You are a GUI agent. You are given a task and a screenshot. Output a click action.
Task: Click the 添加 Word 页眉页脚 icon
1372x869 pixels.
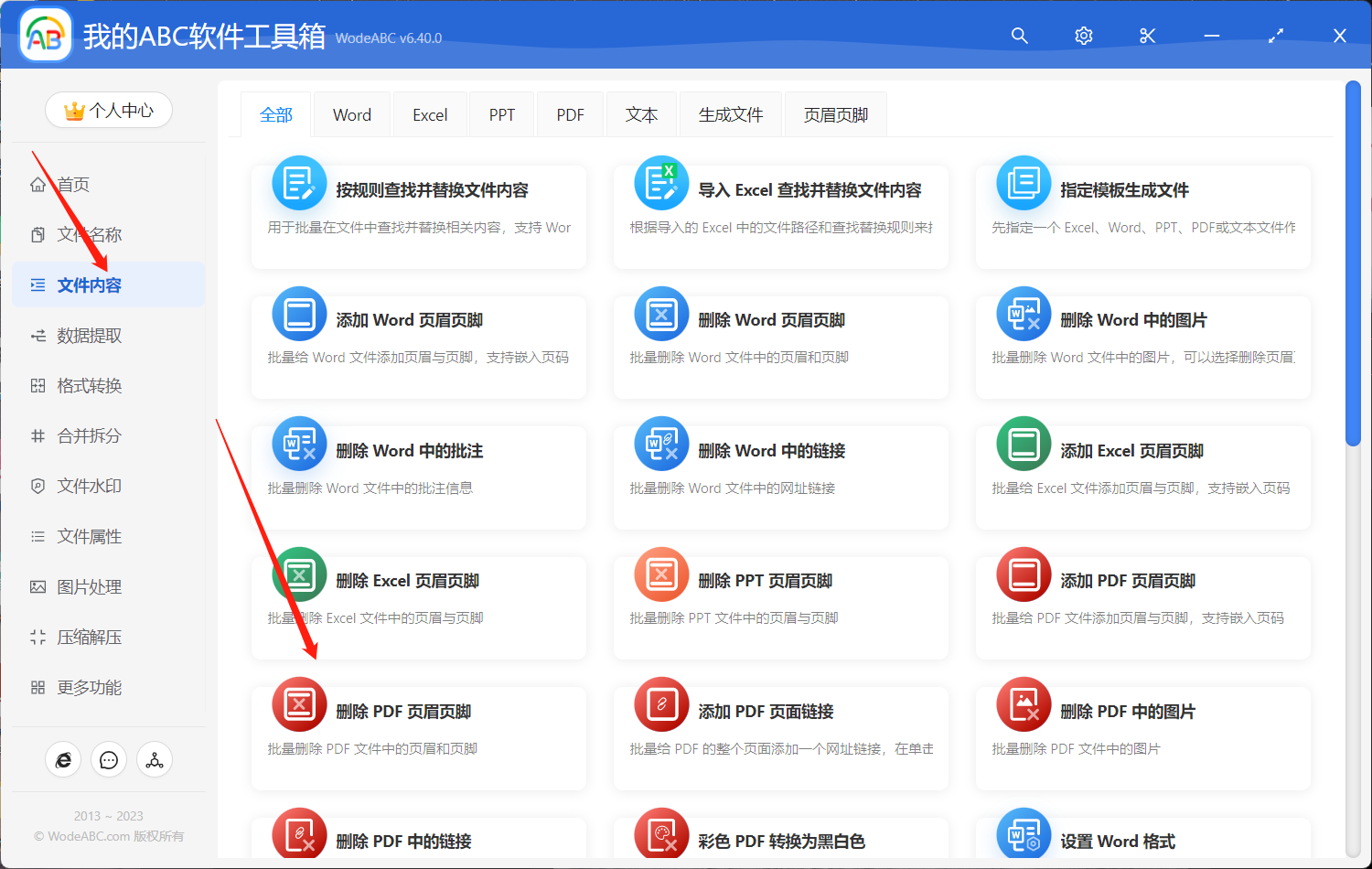coord(299,313)
